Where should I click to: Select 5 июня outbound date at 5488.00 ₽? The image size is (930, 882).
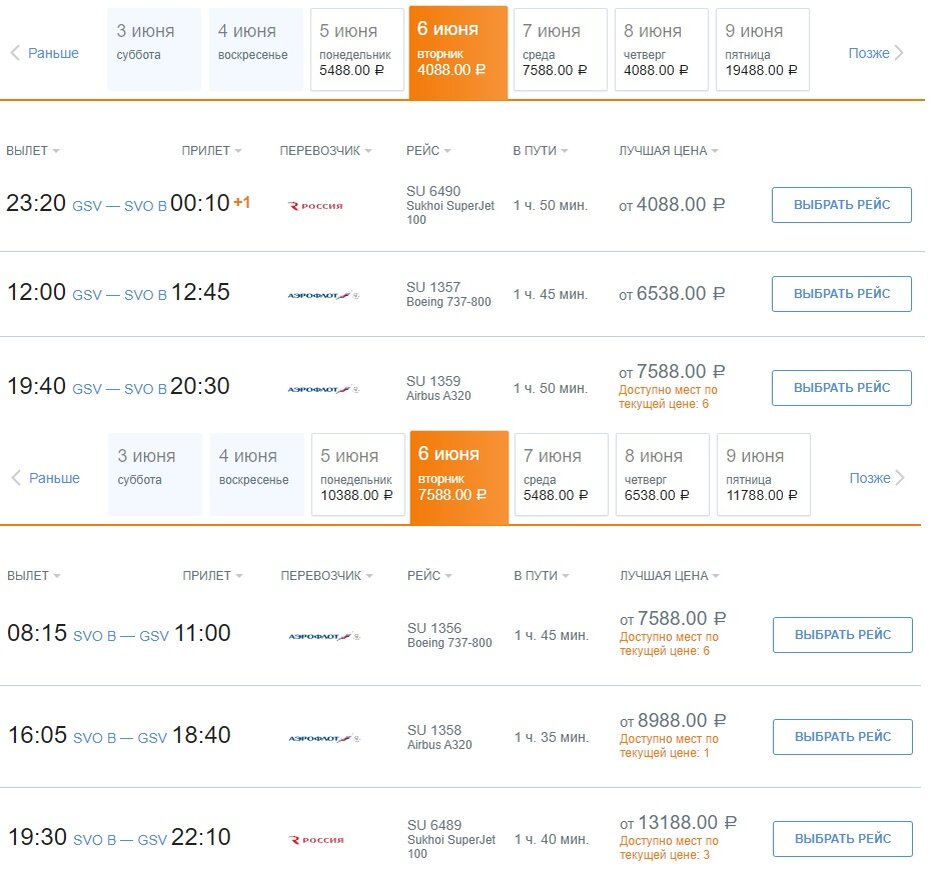[x=357, y=50]
